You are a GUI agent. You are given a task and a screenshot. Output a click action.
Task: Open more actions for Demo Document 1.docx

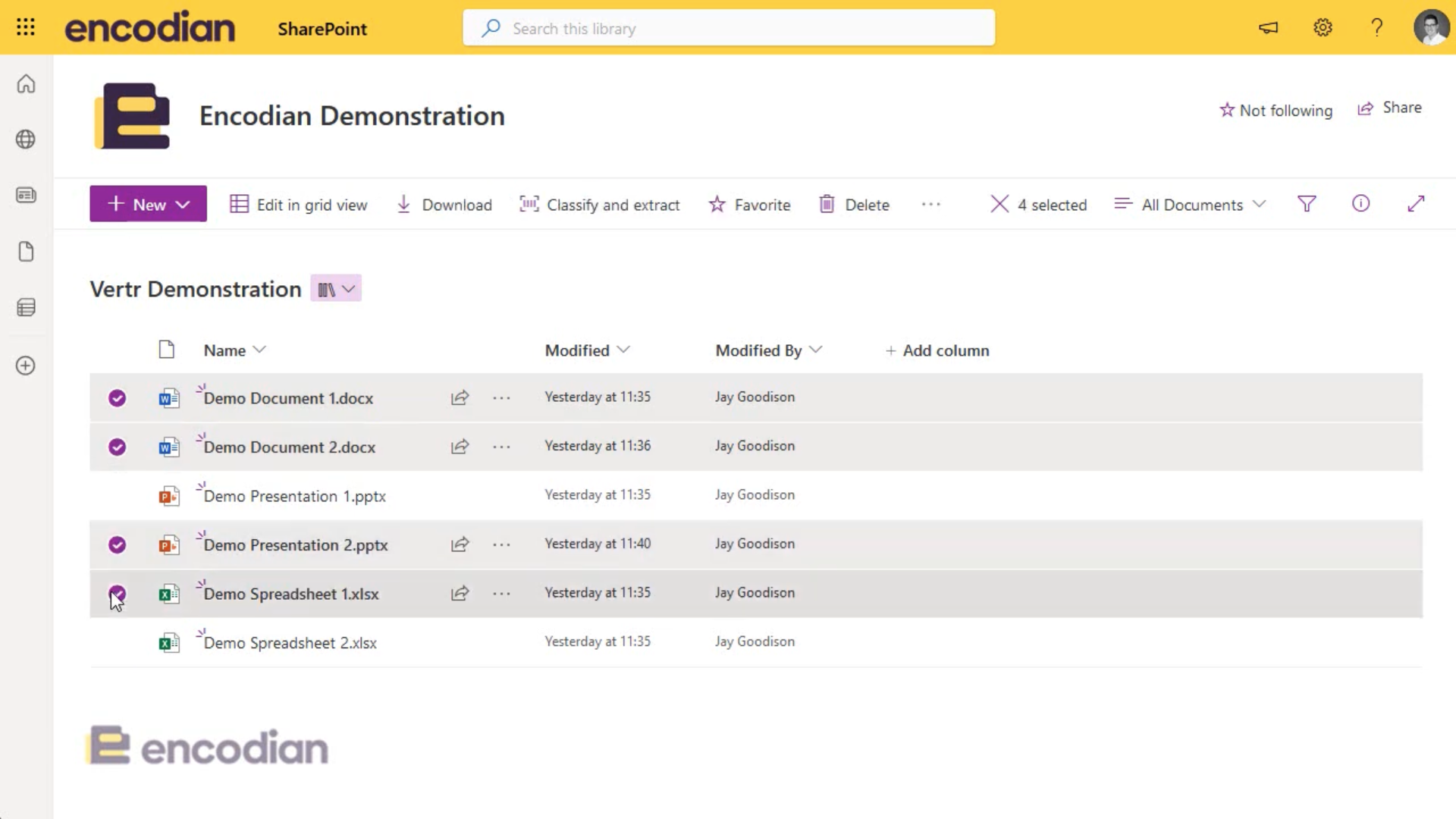pos(501,397)
